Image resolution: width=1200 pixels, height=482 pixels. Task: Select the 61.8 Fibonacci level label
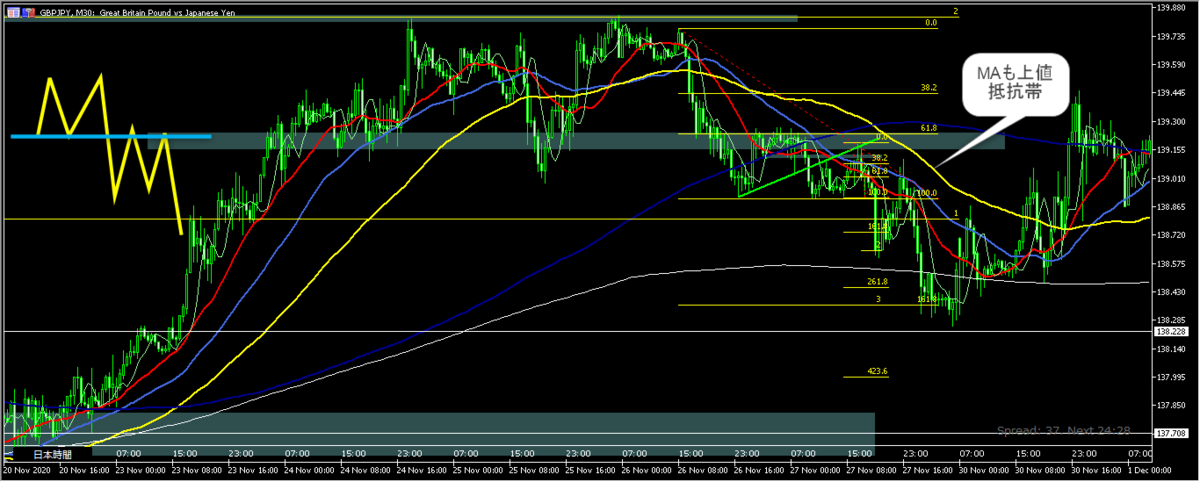pos(927,129)
